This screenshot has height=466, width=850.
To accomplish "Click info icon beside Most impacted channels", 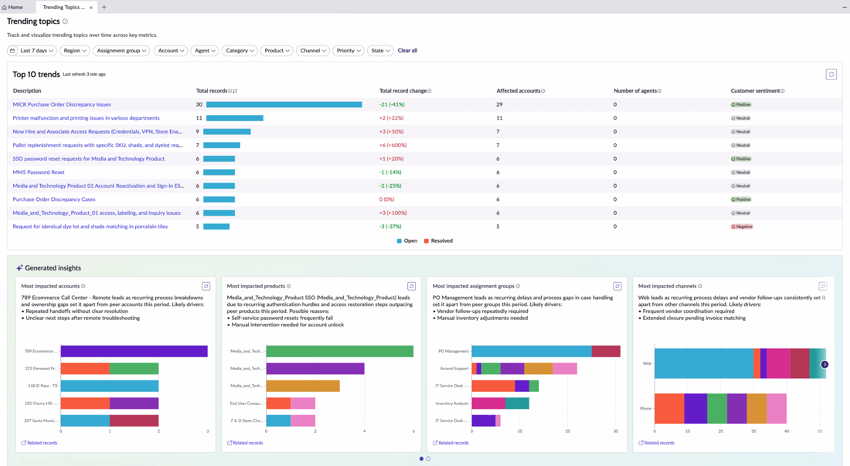I will [700, 286].
